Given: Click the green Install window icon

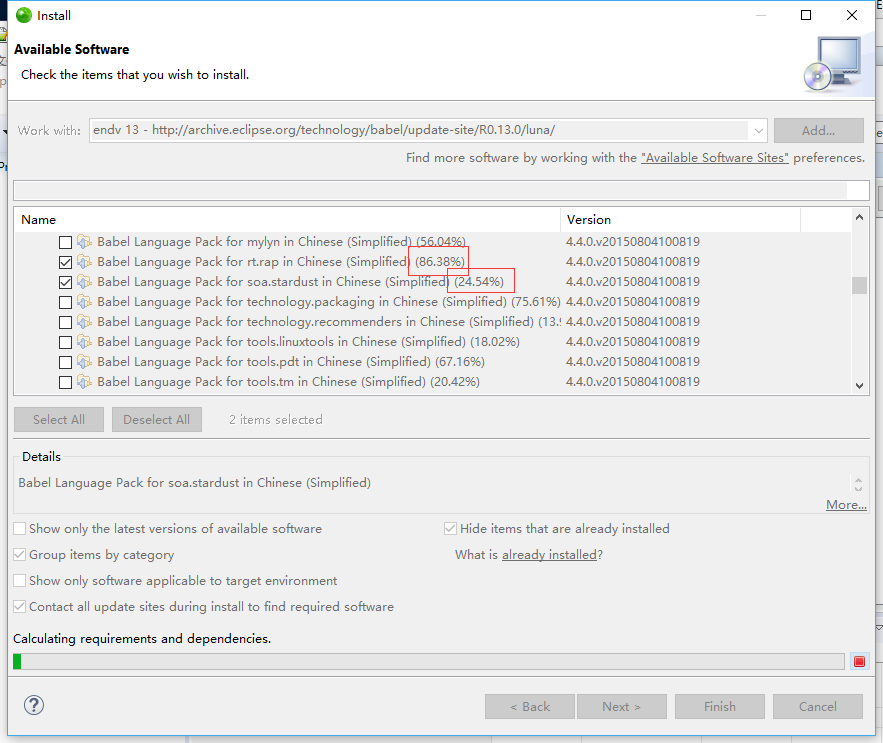Looking at the screenshot, I should click(x=24, y=16).
